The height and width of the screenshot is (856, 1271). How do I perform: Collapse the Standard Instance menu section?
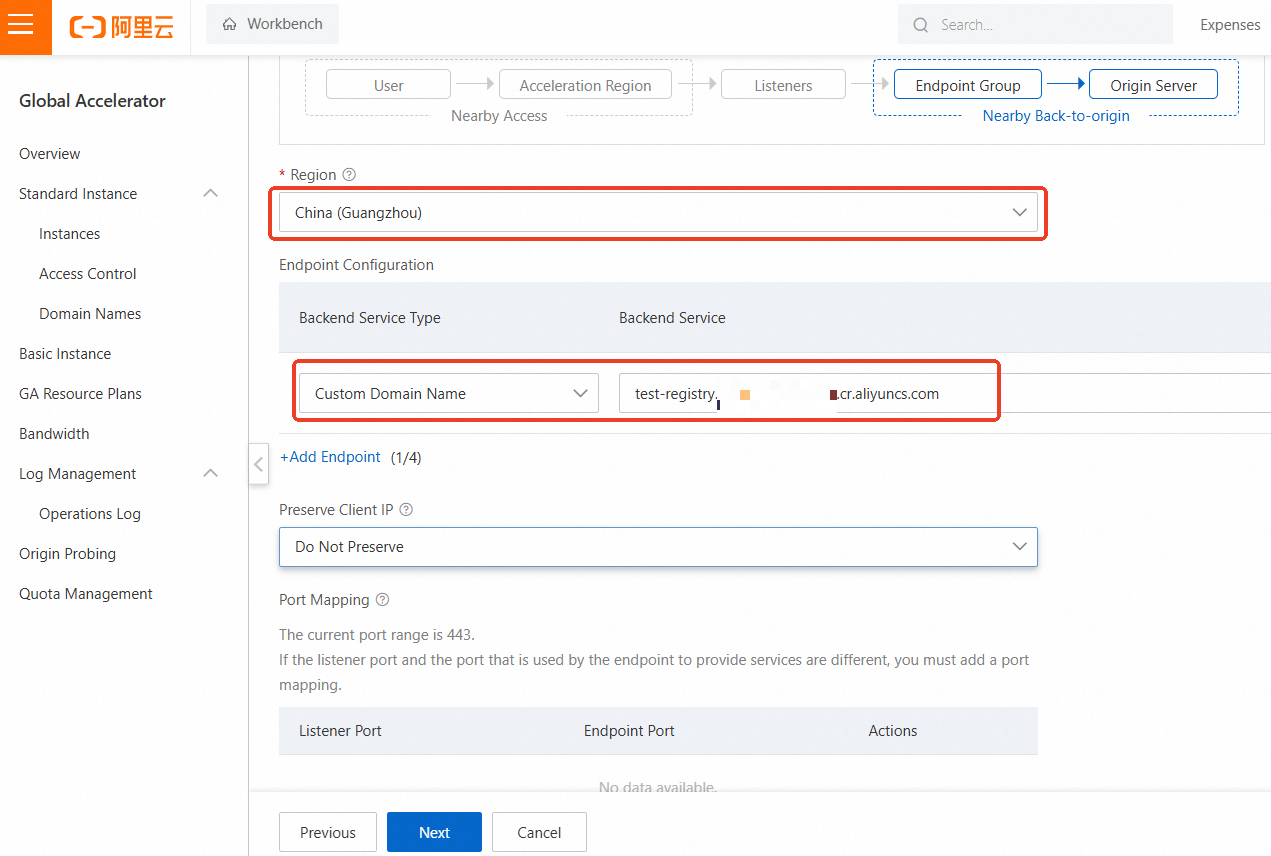(211, 194)
